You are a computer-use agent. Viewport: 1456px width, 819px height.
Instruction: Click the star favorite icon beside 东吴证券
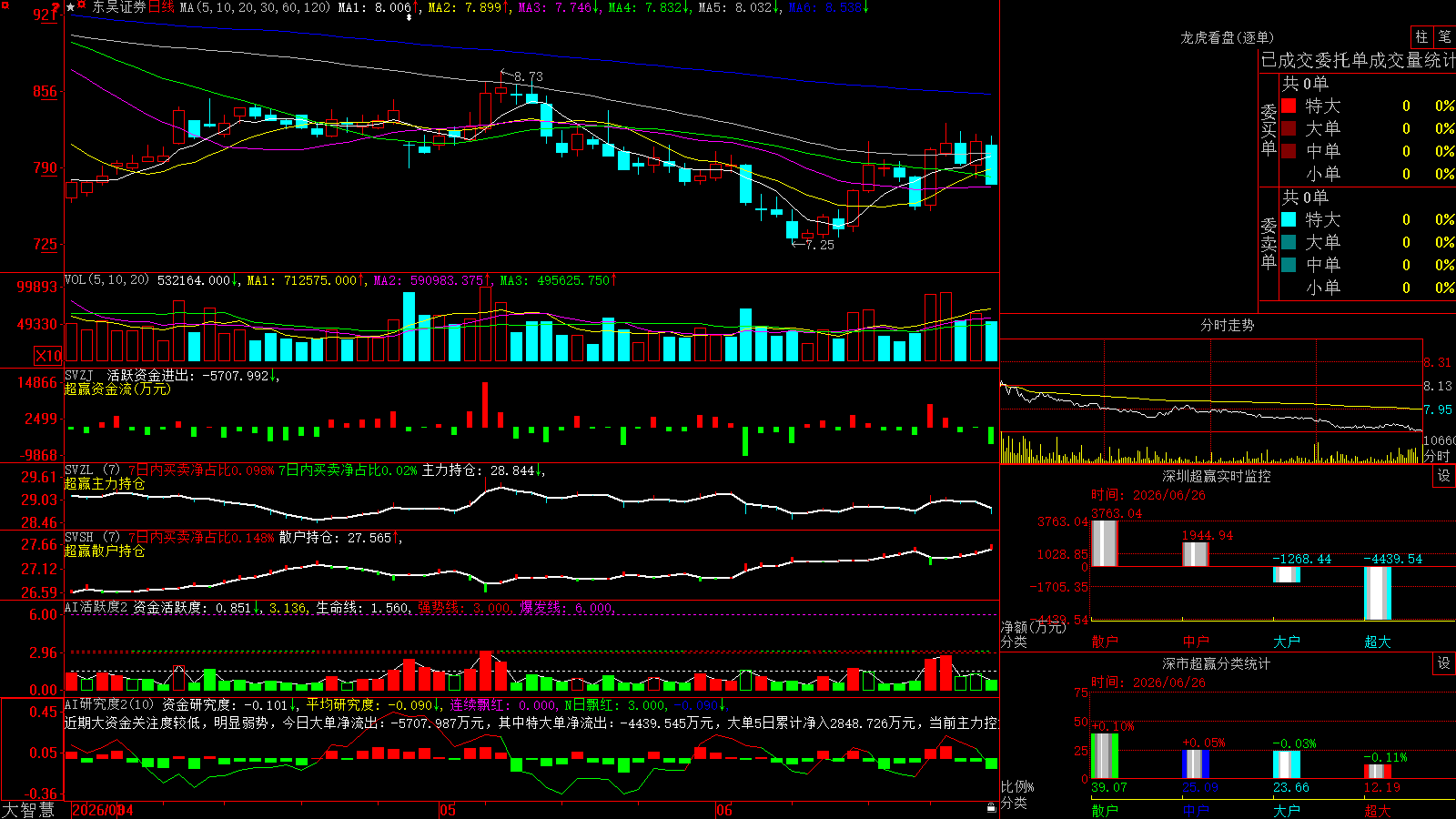click(x=71, y=7)
